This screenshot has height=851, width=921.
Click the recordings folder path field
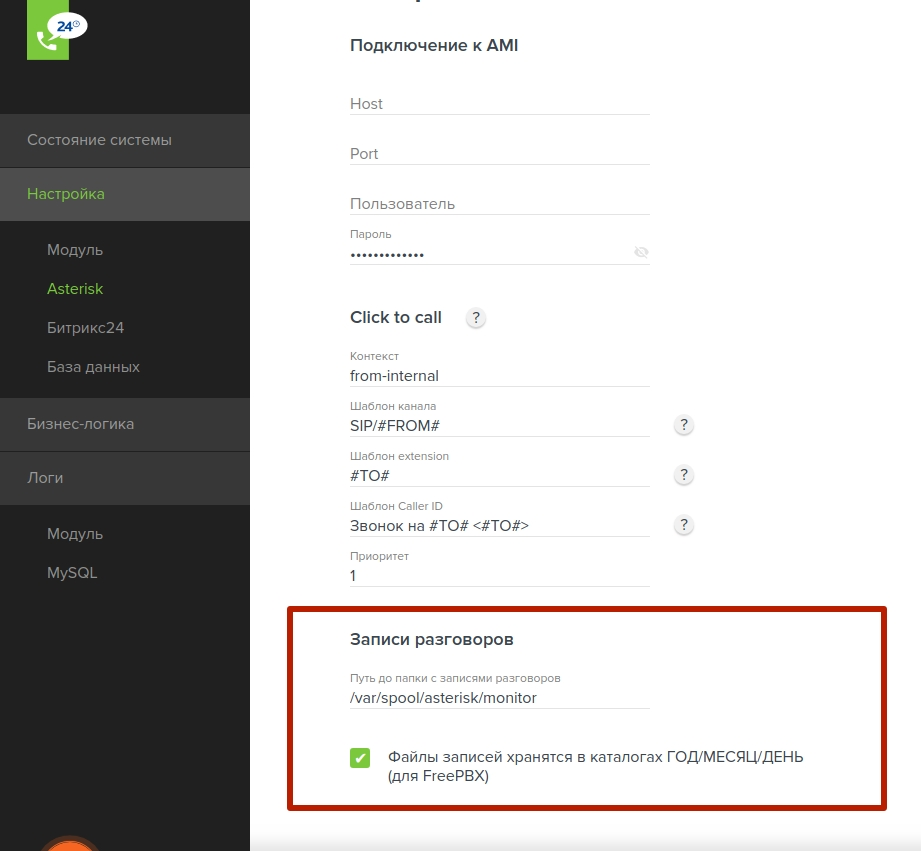(x=499, y=698)
